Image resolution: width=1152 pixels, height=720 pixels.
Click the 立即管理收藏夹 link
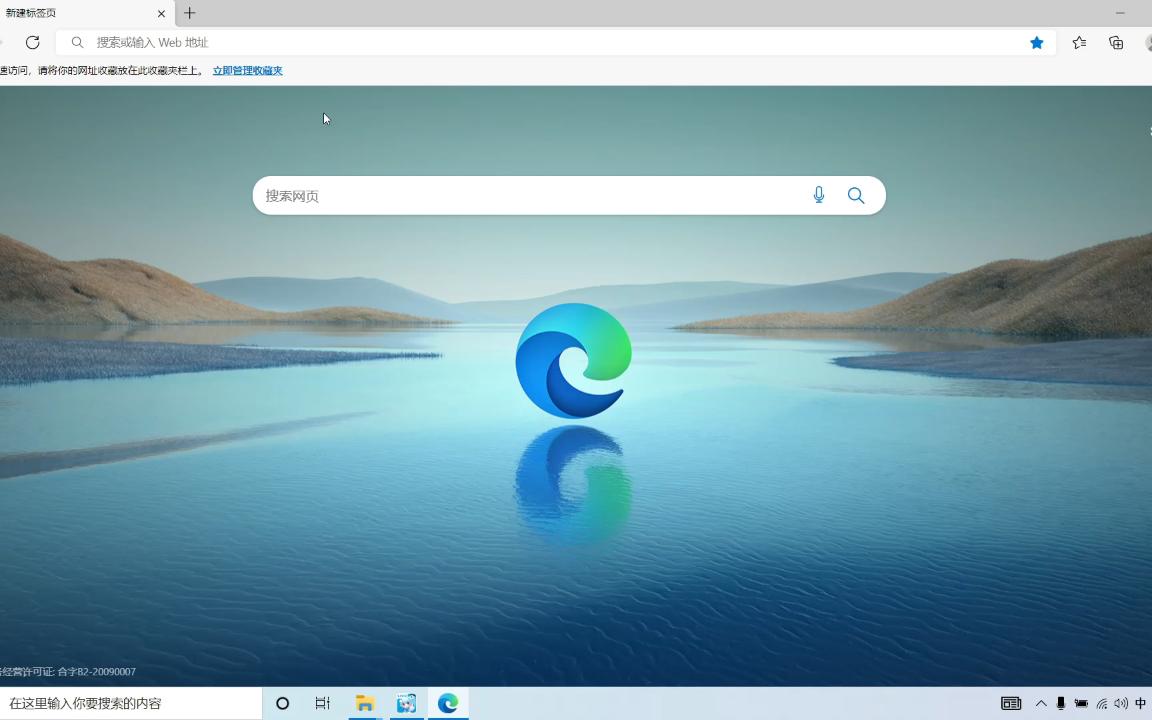pyautogui.click(x=247, y=70)
